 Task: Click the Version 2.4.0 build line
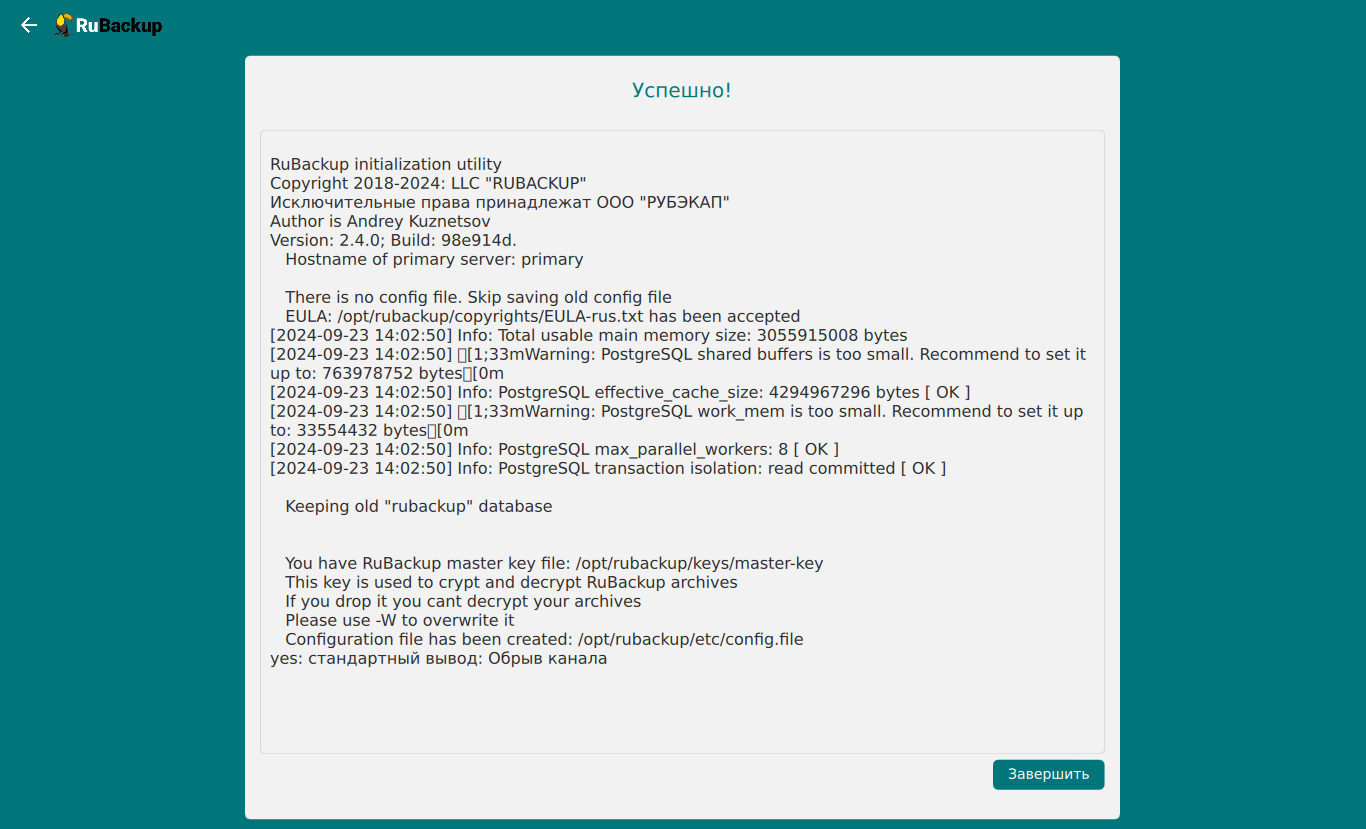(393, 240)
